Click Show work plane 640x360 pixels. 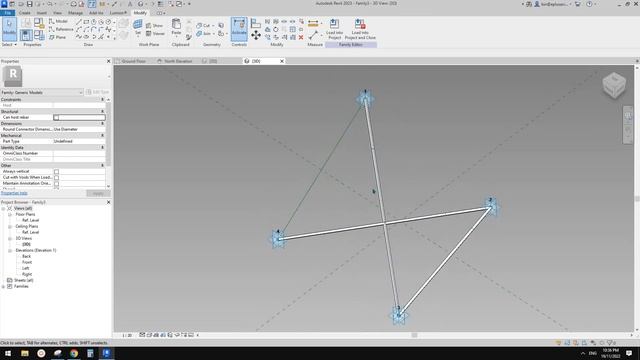154,25
